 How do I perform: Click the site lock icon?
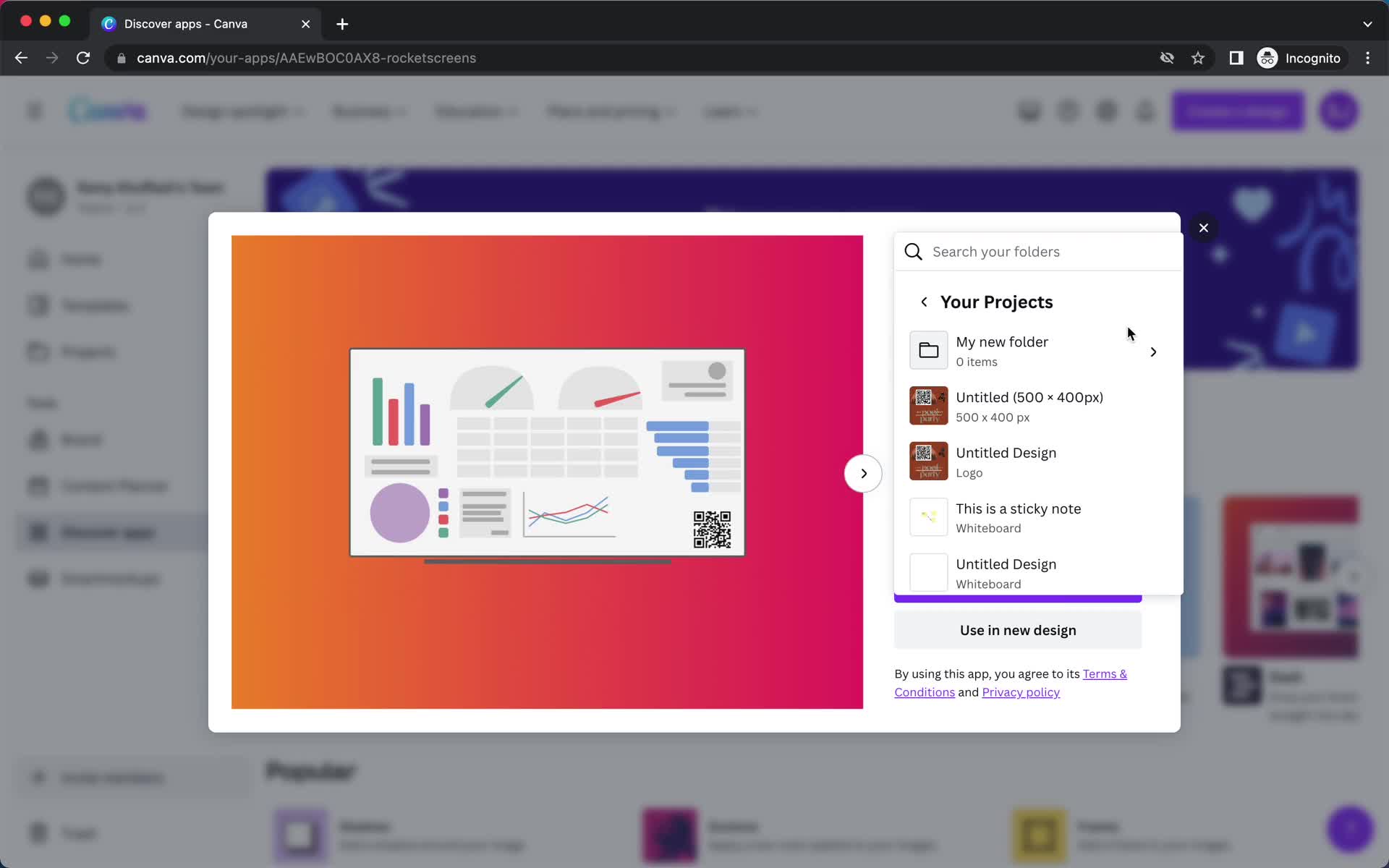(121, 58)
